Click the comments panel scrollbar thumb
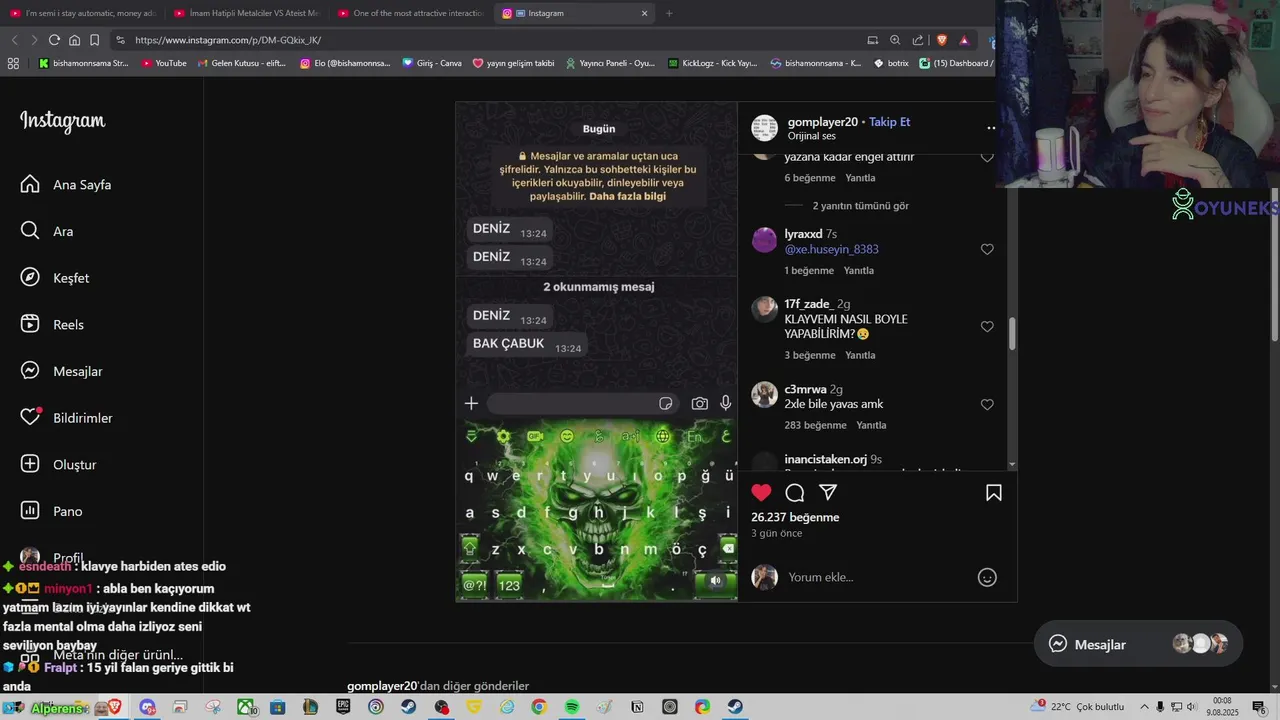The height and width of the screenshot is (720, 1280). coord(1012,334)
